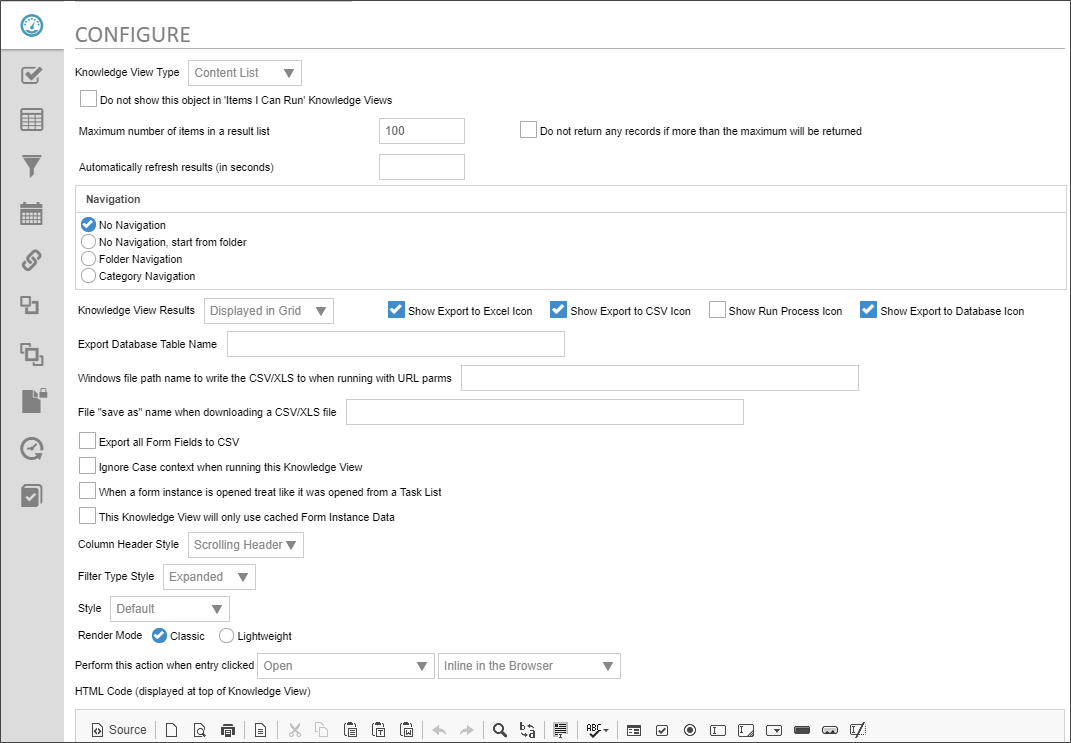The height and width of the screenshot is (743, 1071).
Task: Open the dashboard gauge sidebar tab
Action: 32,26
